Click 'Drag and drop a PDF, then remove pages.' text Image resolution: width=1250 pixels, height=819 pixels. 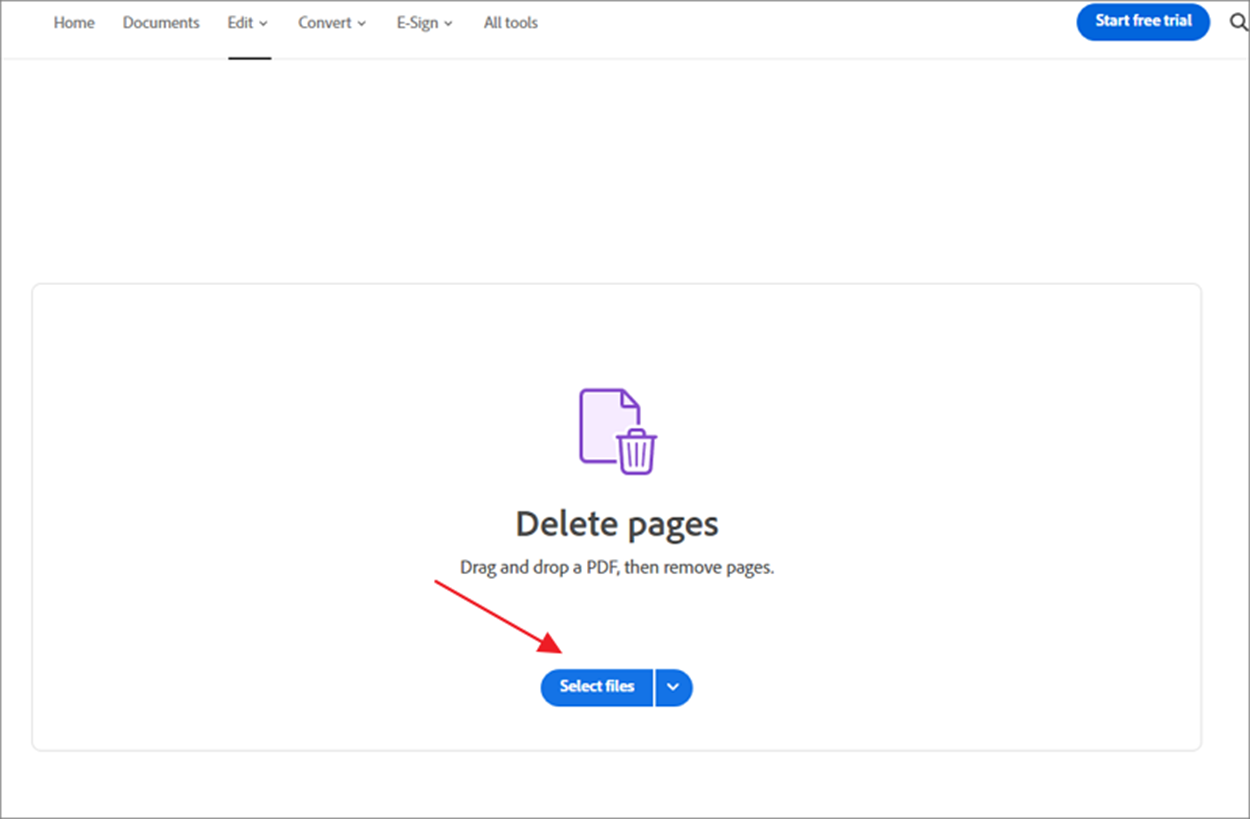(617, 567)
